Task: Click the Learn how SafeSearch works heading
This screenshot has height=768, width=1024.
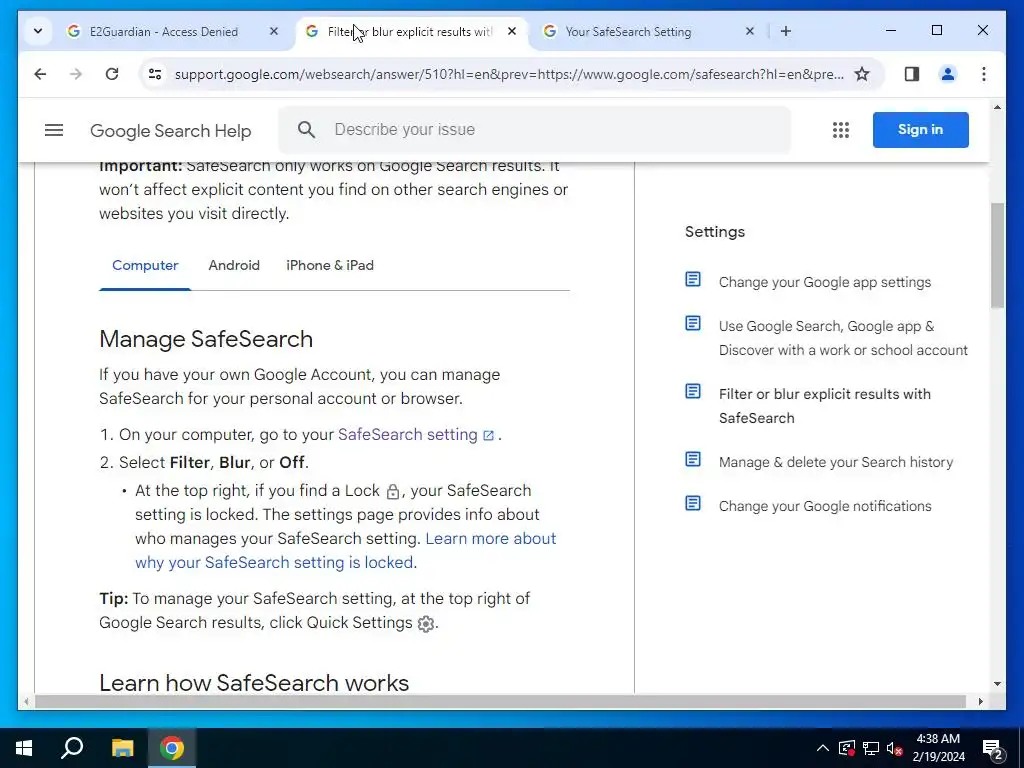Action: click(x=254, y=682)
